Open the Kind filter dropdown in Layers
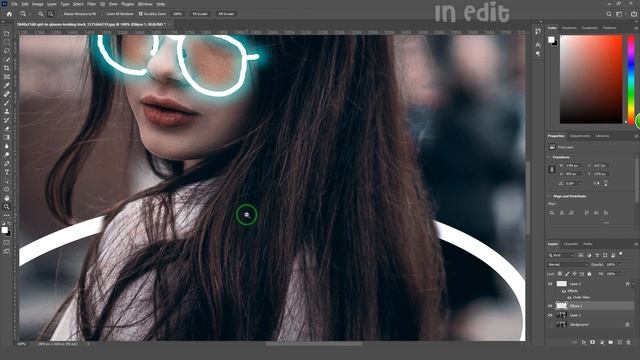The width and height of the screenshot is (640, 360). click(562, 255)
